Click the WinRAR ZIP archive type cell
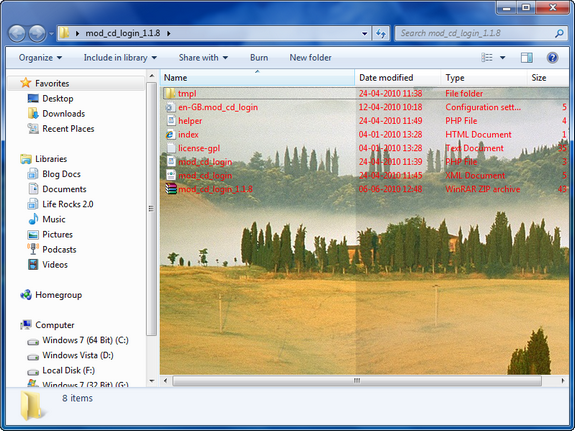Screen dimensions: 575x431 tap(483, 189)
